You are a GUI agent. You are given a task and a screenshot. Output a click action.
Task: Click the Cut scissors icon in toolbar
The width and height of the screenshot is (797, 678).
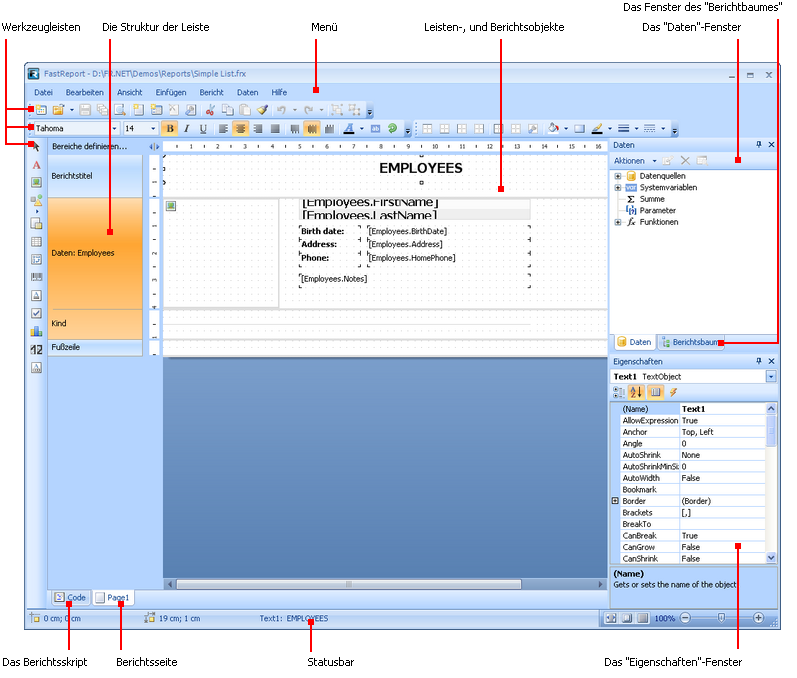210,109
